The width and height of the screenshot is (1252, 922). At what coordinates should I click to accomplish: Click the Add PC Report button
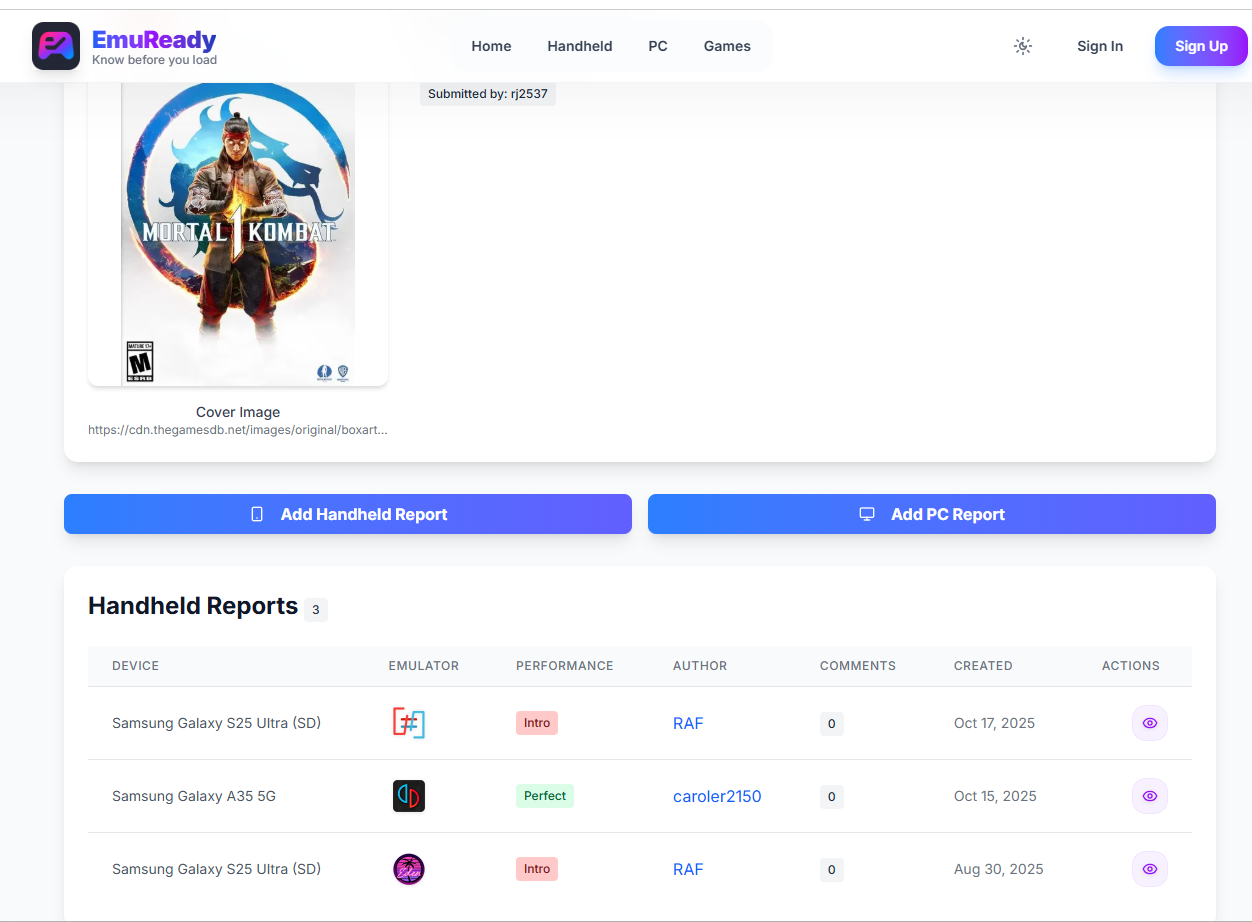point(932,514)
